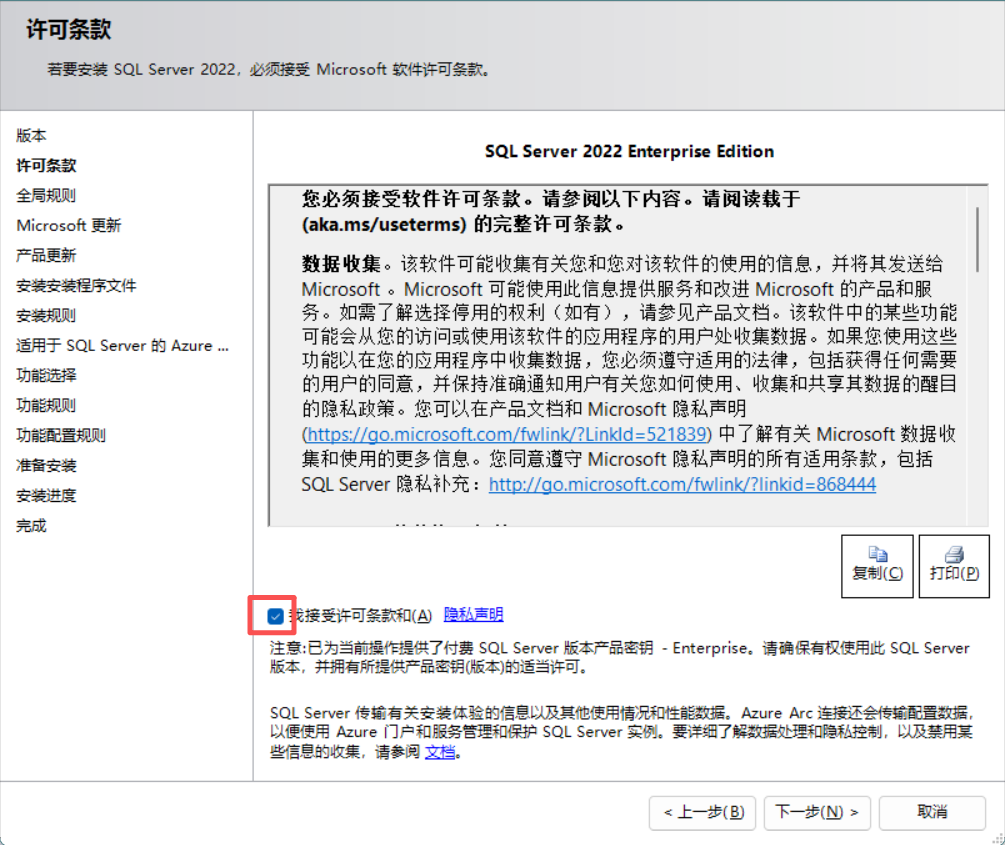The height and width of the screenshot is (845, 1005).
Task: Click the printer icon button 打印(P)
Action: tap(954, 566)
